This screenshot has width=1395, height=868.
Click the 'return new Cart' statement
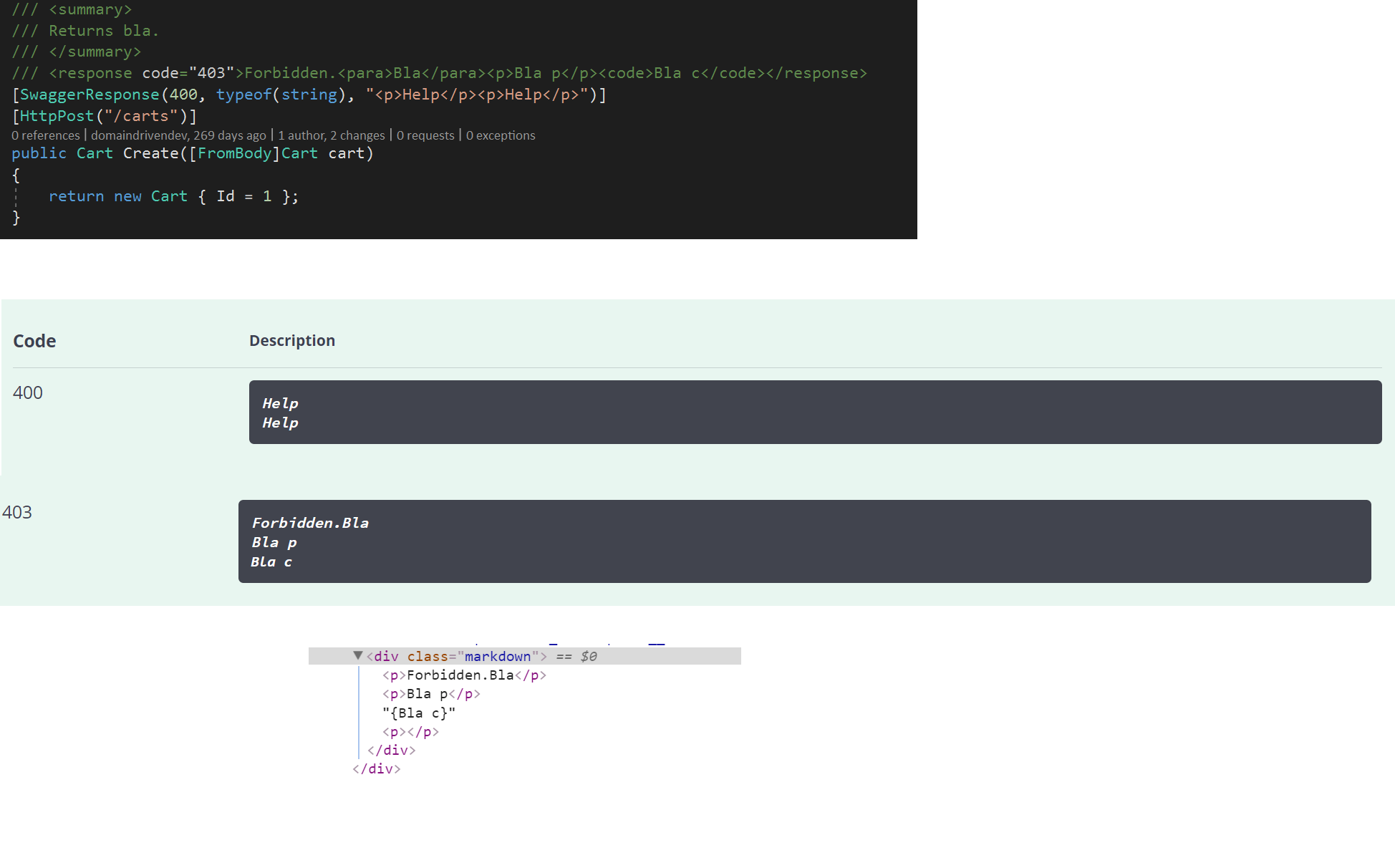[x=173, y=196]
